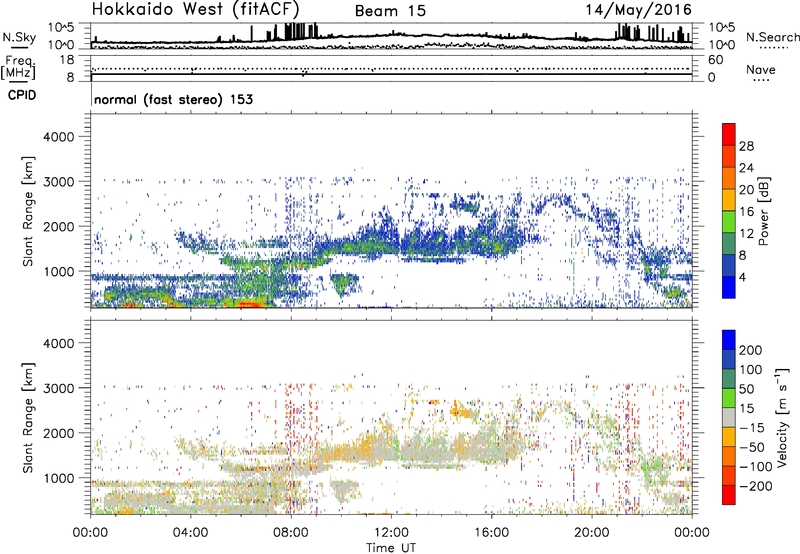Click the "08:00" time tick label
The width and height of the screenshot is (800, 554).
click(291, 533)
